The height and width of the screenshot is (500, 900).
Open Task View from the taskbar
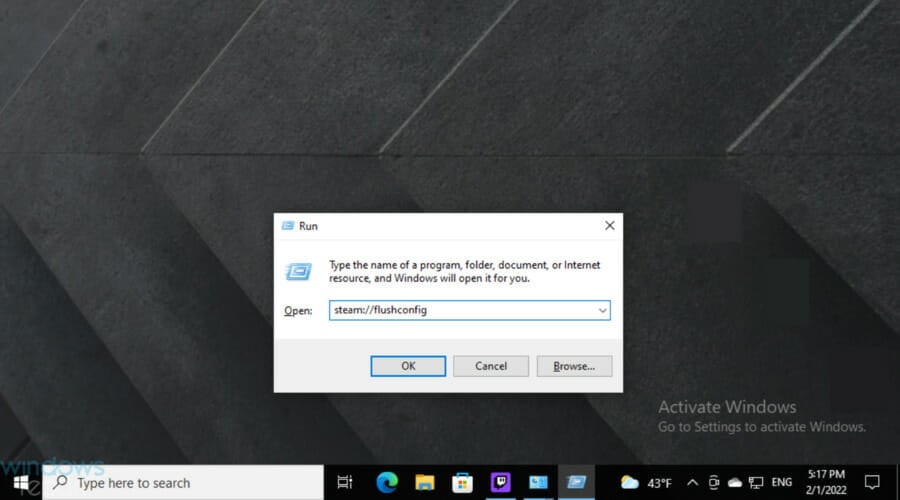[344, 483]
